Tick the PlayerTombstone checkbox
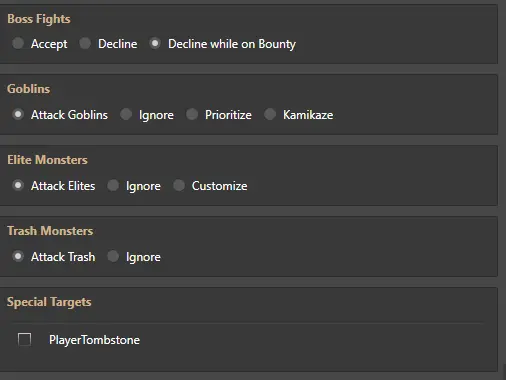This screenshot has width=506, height=380. point(24,340)
